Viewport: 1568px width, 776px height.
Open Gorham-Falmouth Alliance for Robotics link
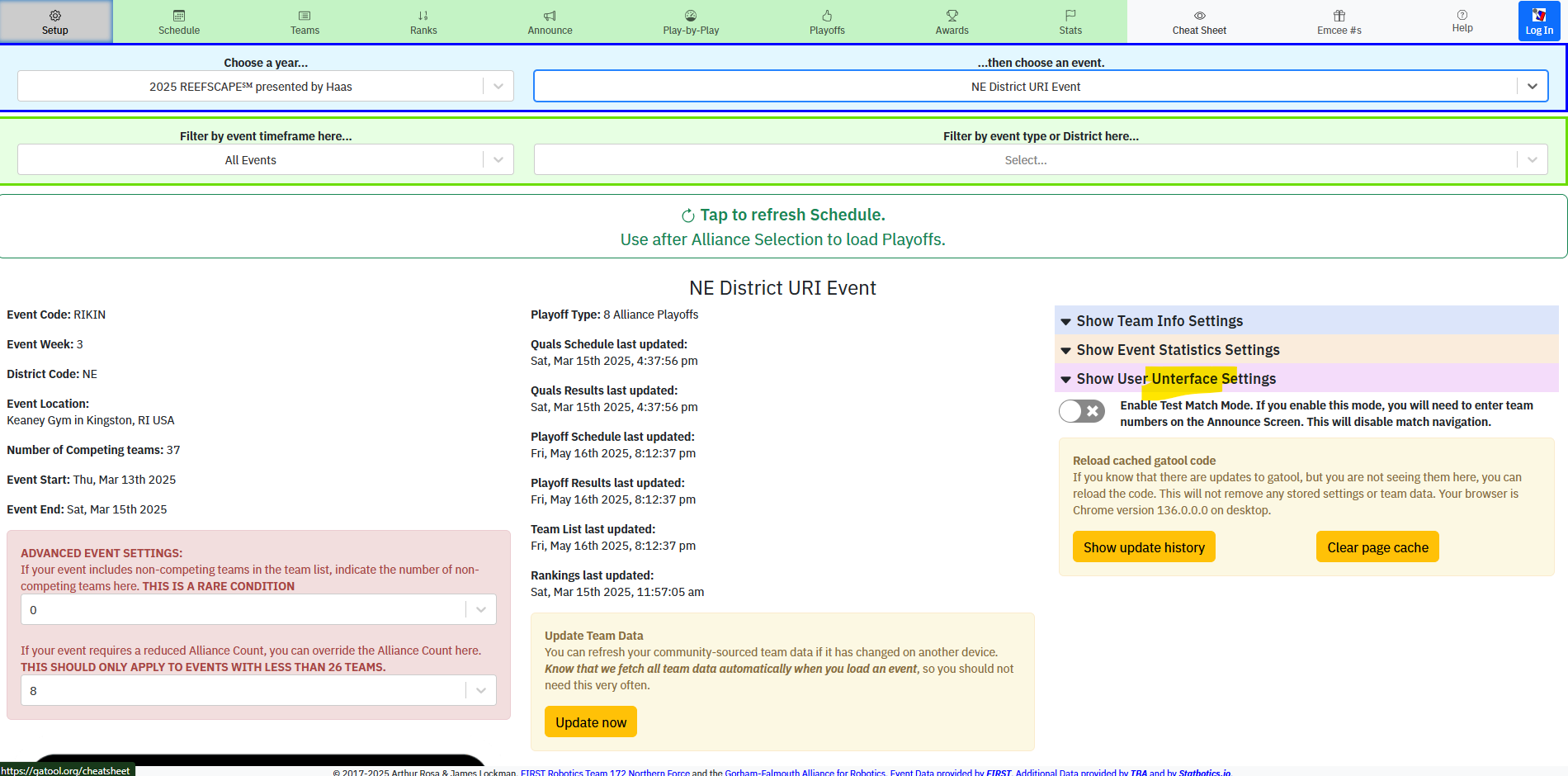tap(805, 772)
